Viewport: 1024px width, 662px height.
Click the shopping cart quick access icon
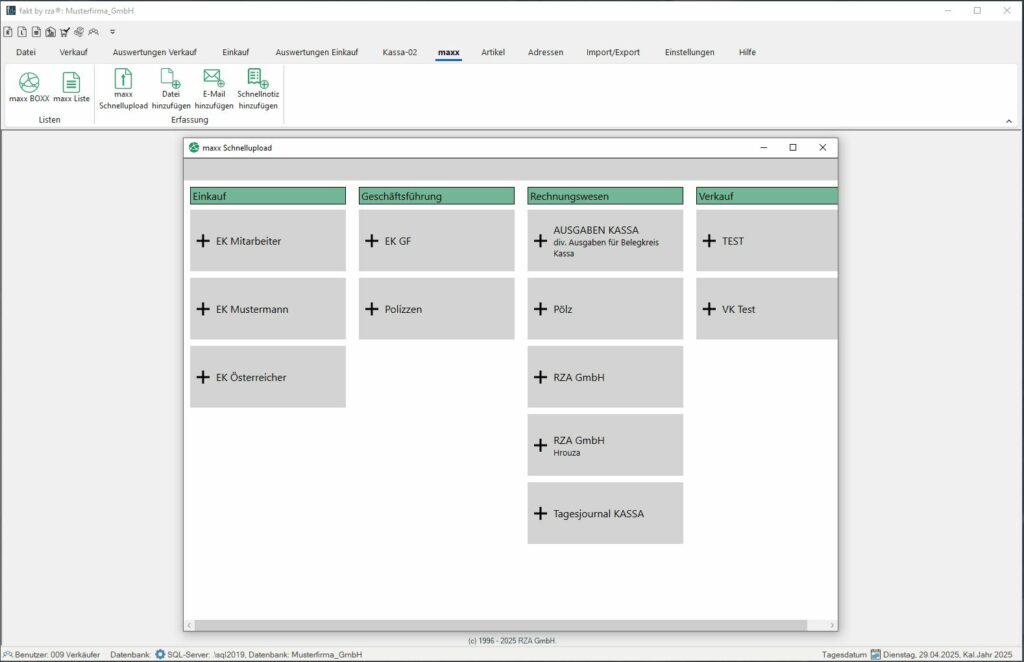[64, 32]
